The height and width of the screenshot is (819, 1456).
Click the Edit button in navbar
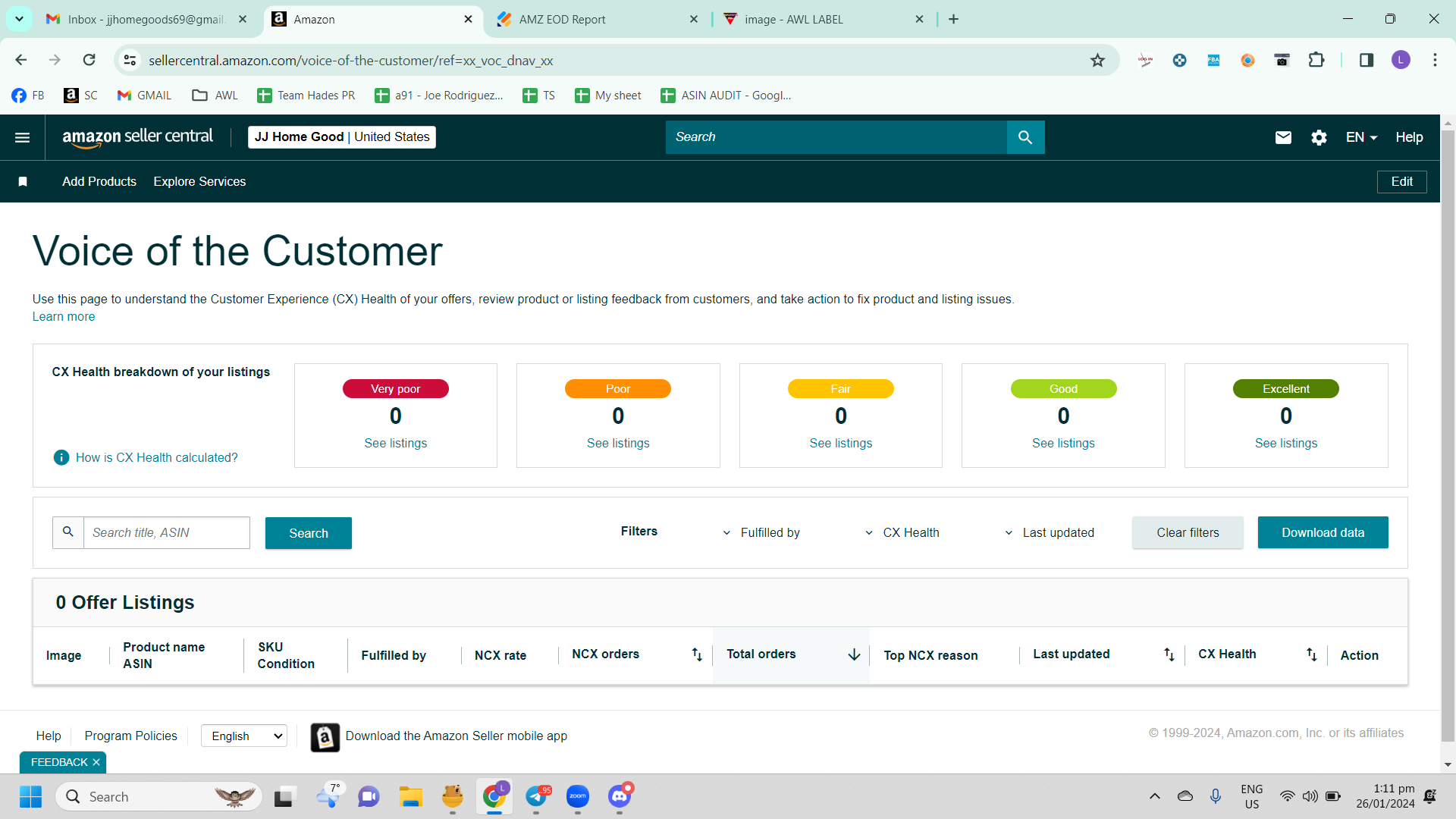(1401, 182)
